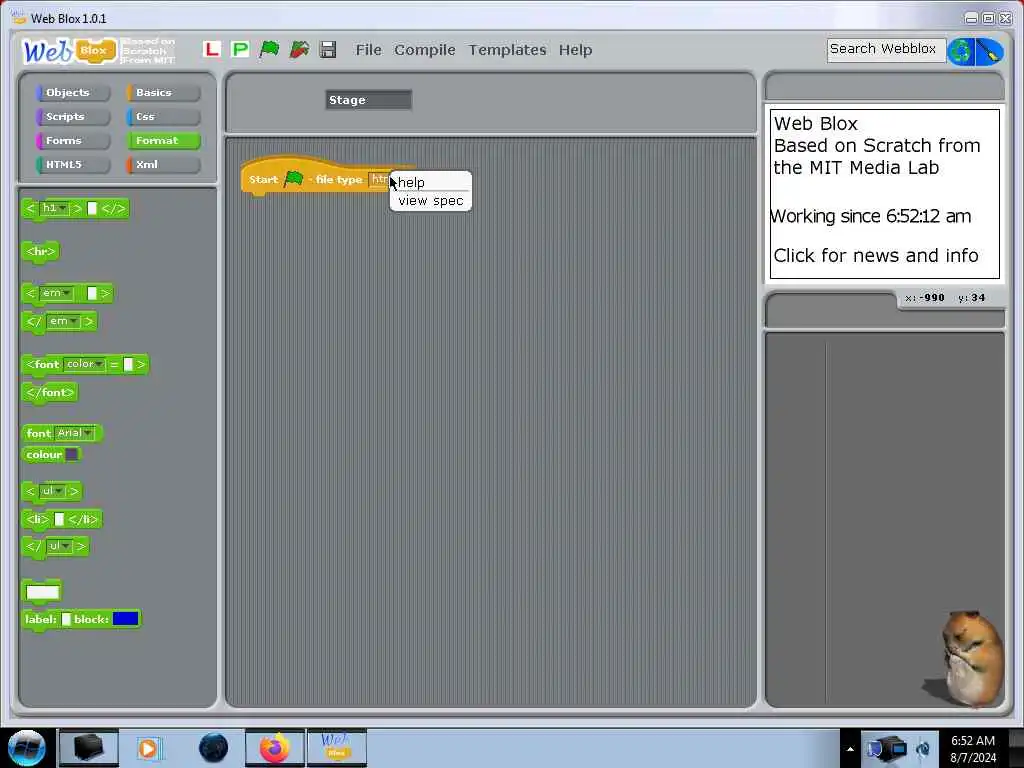Image resolution: width=1024 pixels, height=768 pixels.
Task: Click the blue broom icon at top right
Action: pos(989,52)
